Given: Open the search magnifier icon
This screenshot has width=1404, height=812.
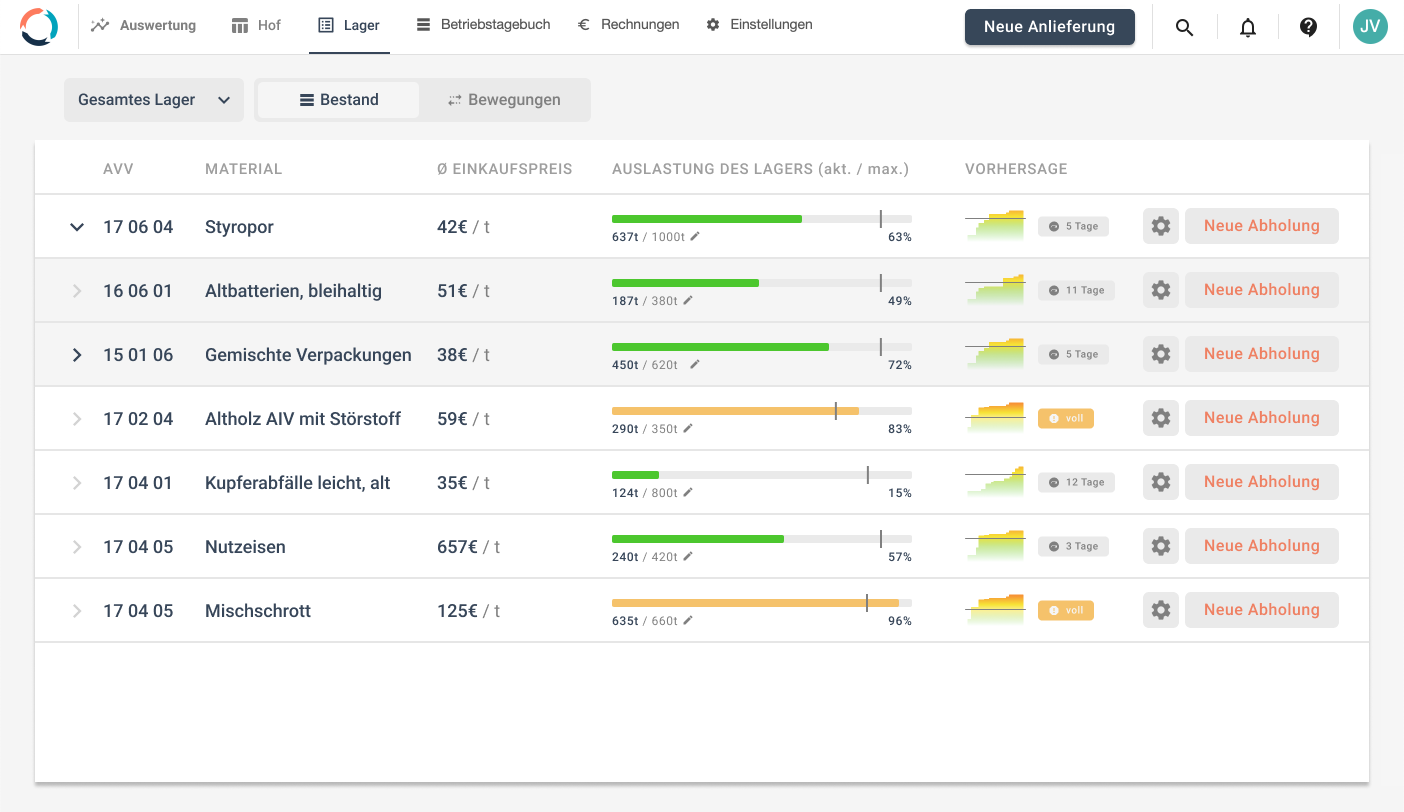Looking at the screenshot, I should [x=1184, y=28].
